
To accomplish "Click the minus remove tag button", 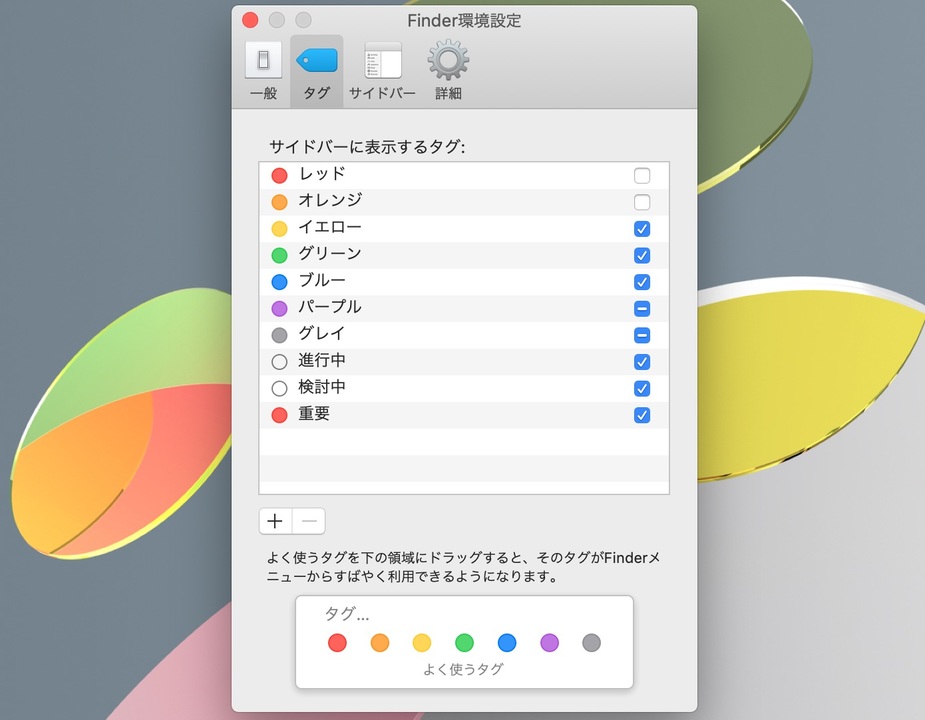I will point(309,521).
